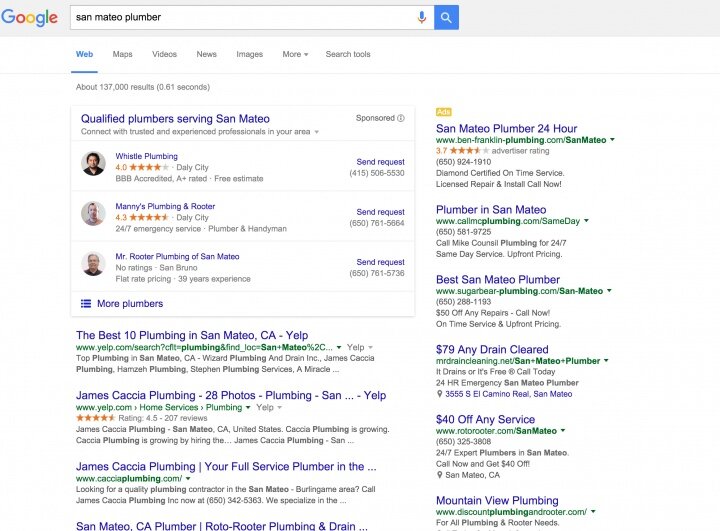Click the Sponsored info icon
Image resolution: width=720 pixels, height=531 pixels.
[401, 118]
